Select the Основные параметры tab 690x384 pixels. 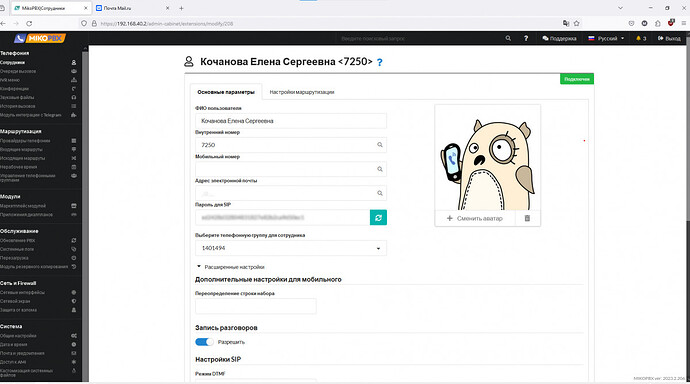[x=226, y=92]
